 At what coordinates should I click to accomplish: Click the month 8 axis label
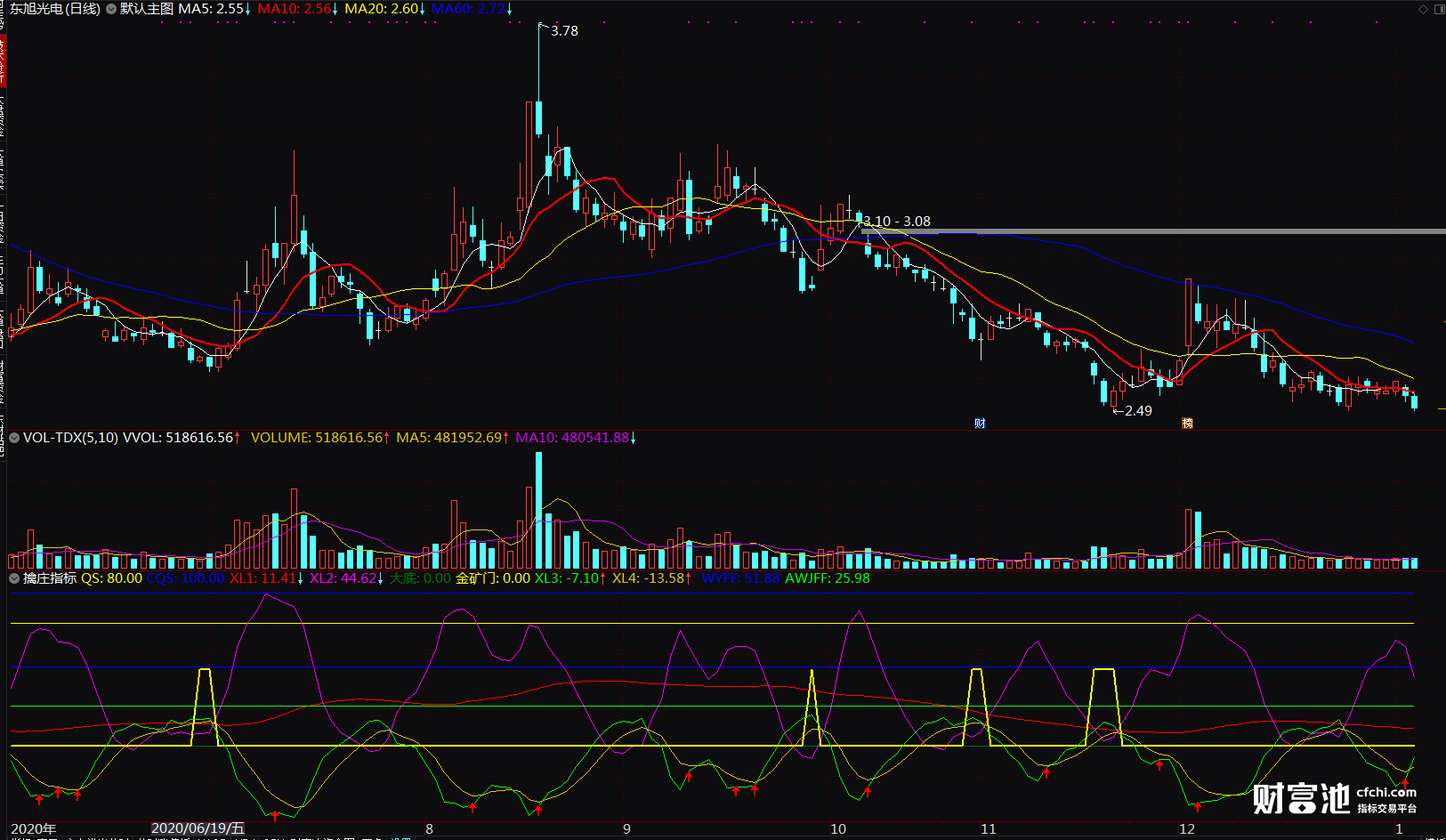[x=429, y=828]
